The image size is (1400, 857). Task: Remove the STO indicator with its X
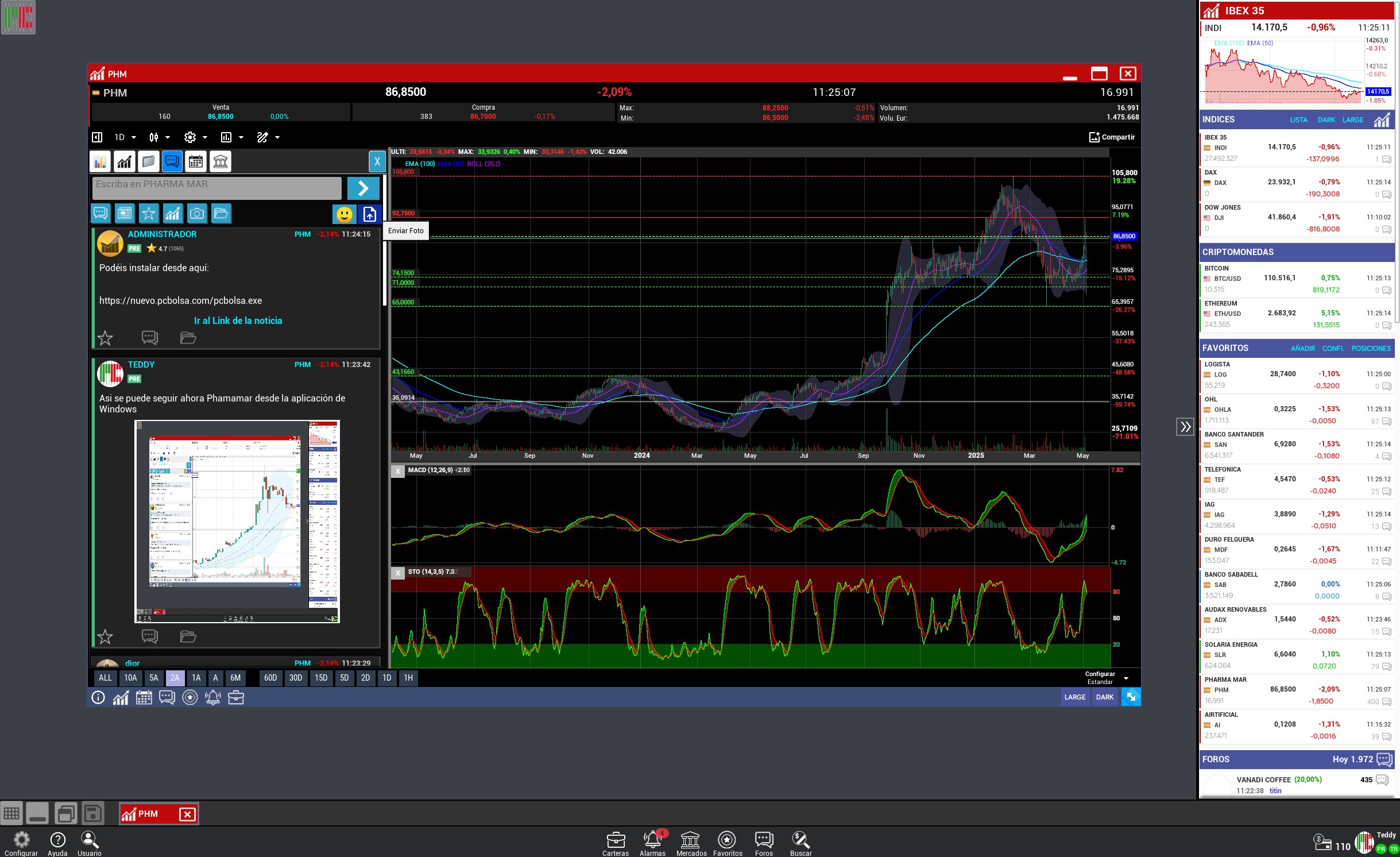398,573
